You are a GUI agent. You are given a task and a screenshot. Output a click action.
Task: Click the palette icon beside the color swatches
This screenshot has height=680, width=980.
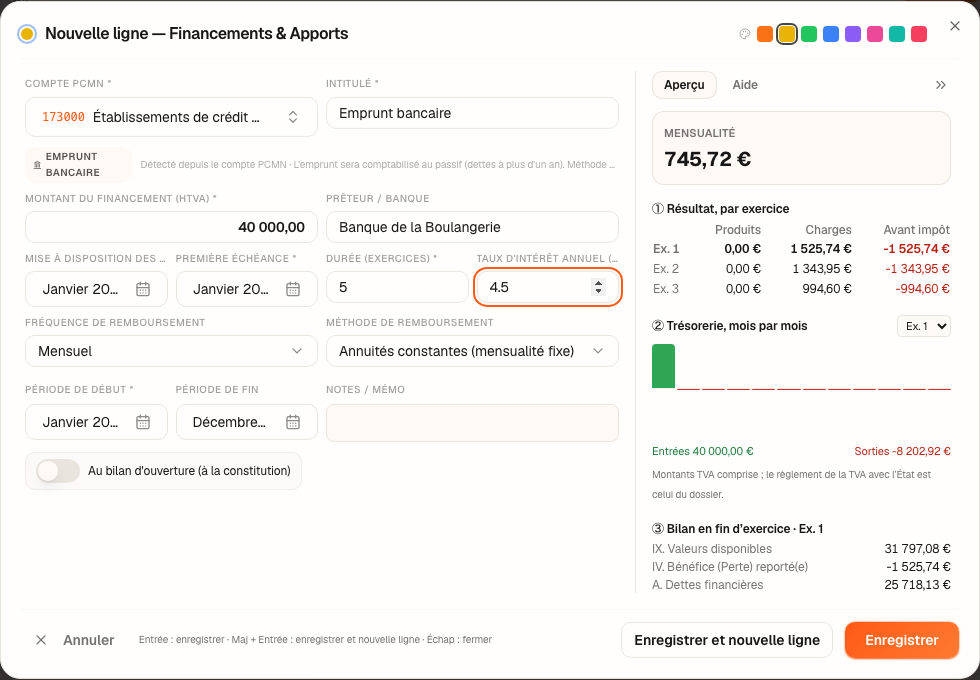pos(744,34)
